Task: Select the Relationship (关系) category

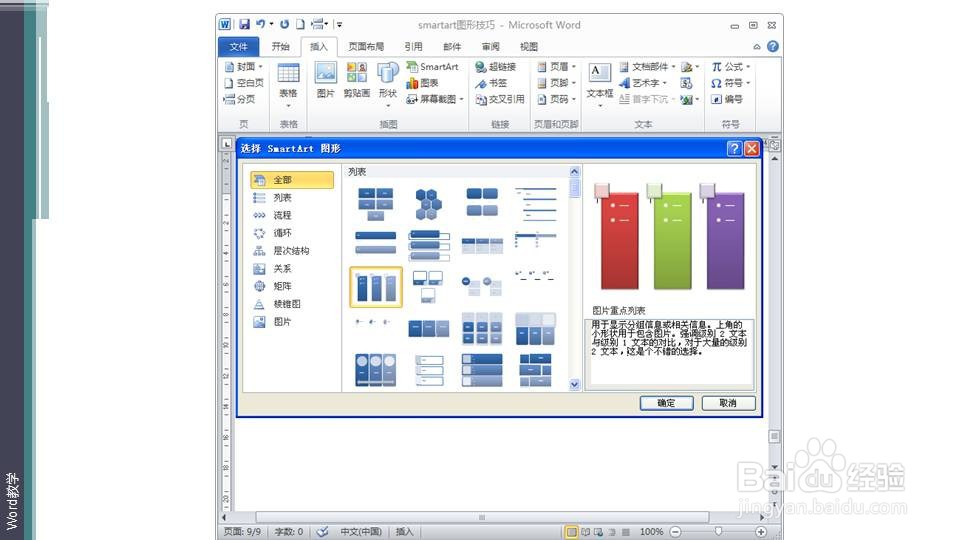Action: point(292,269)
